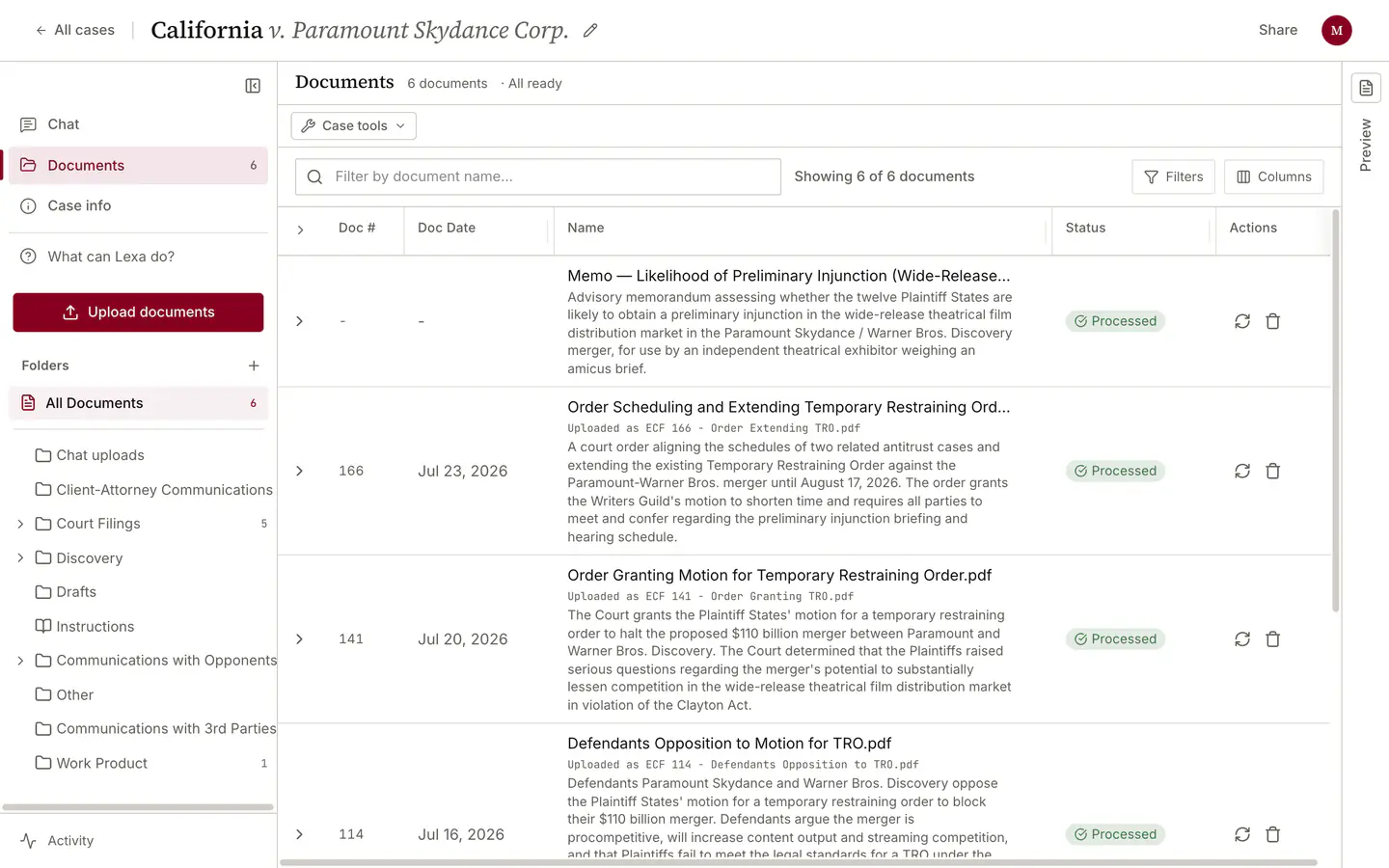Screen dimensions: 1389x868
Task: Open Chat in the sidebar
Action: click(x=138, y=124)
